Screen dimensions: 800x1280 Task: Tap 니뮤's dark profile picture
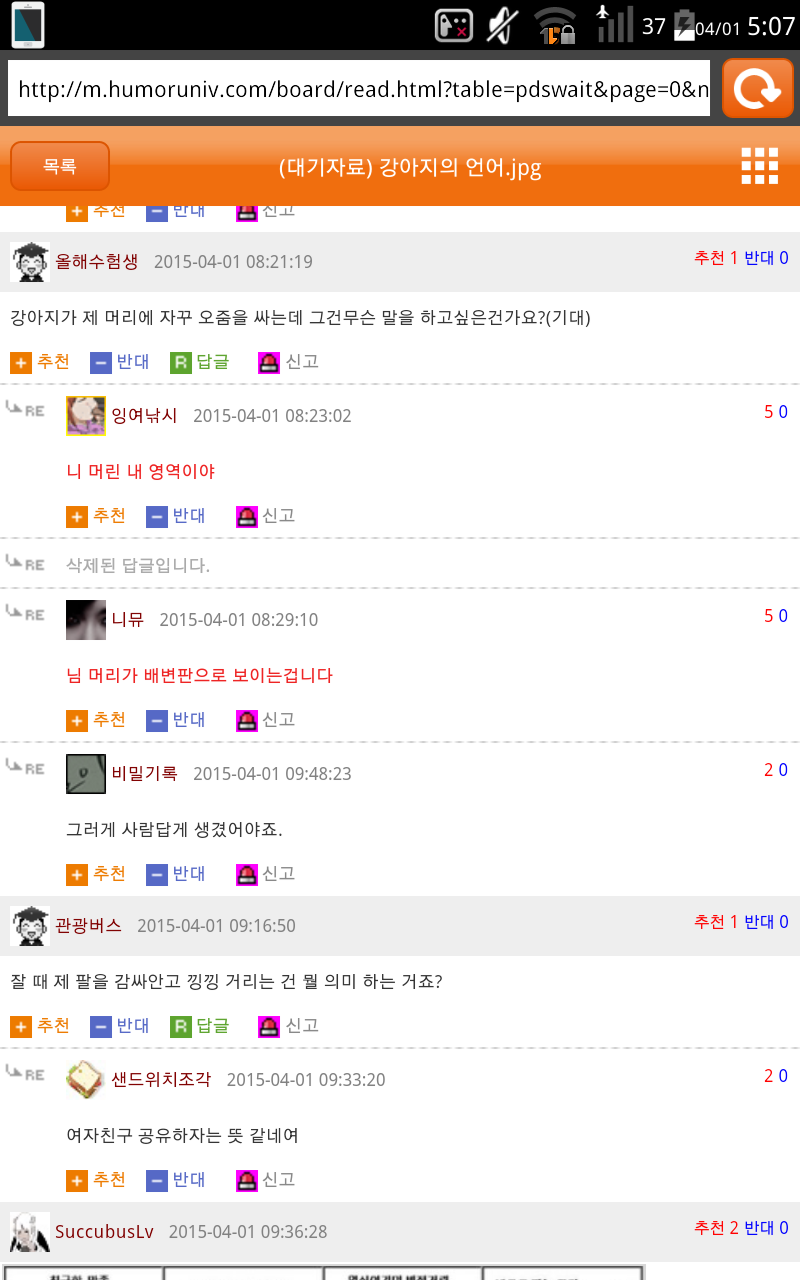[86, 620]
